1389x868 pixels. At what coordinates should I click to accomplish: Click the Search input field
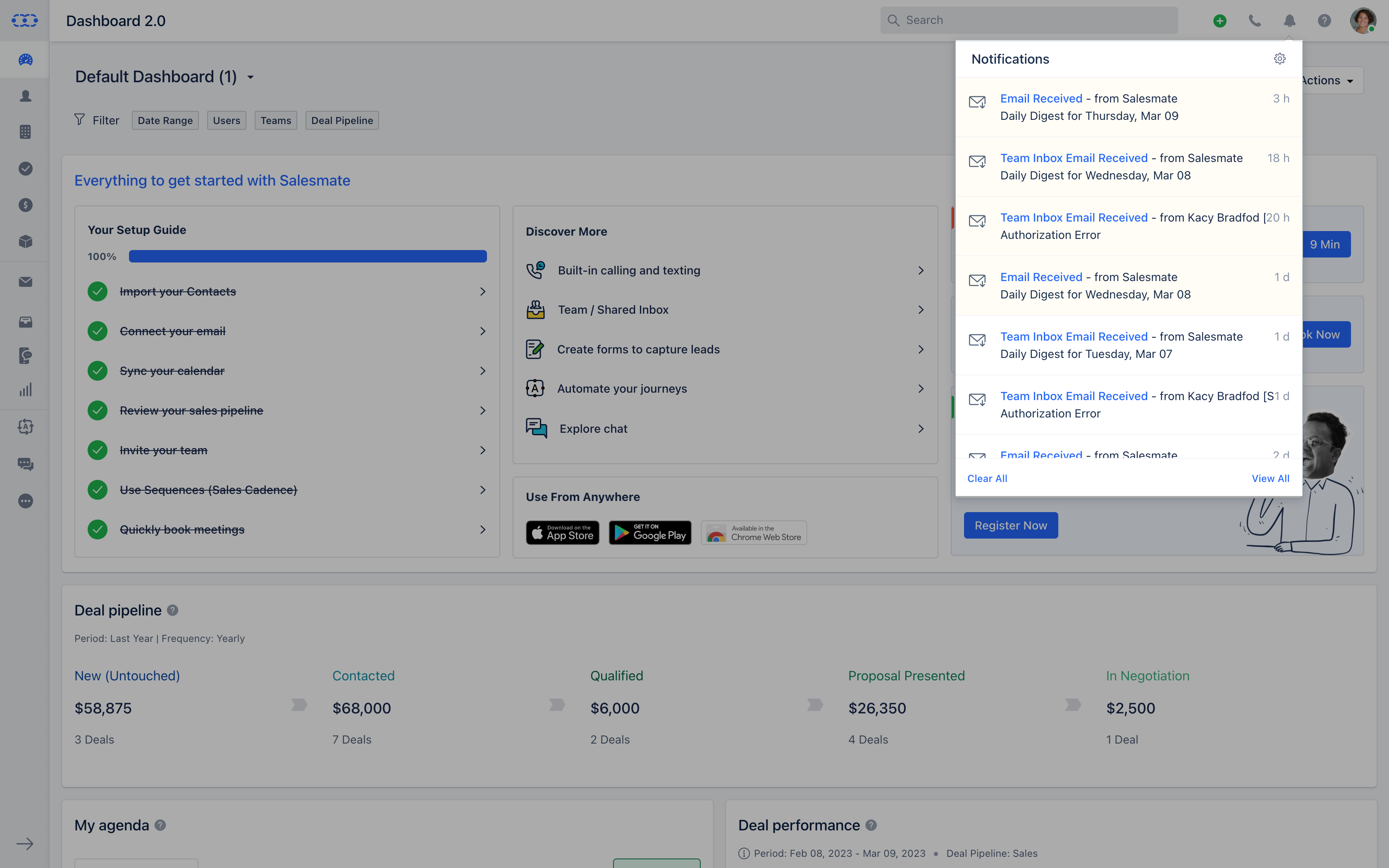[x=1029, y=21]
